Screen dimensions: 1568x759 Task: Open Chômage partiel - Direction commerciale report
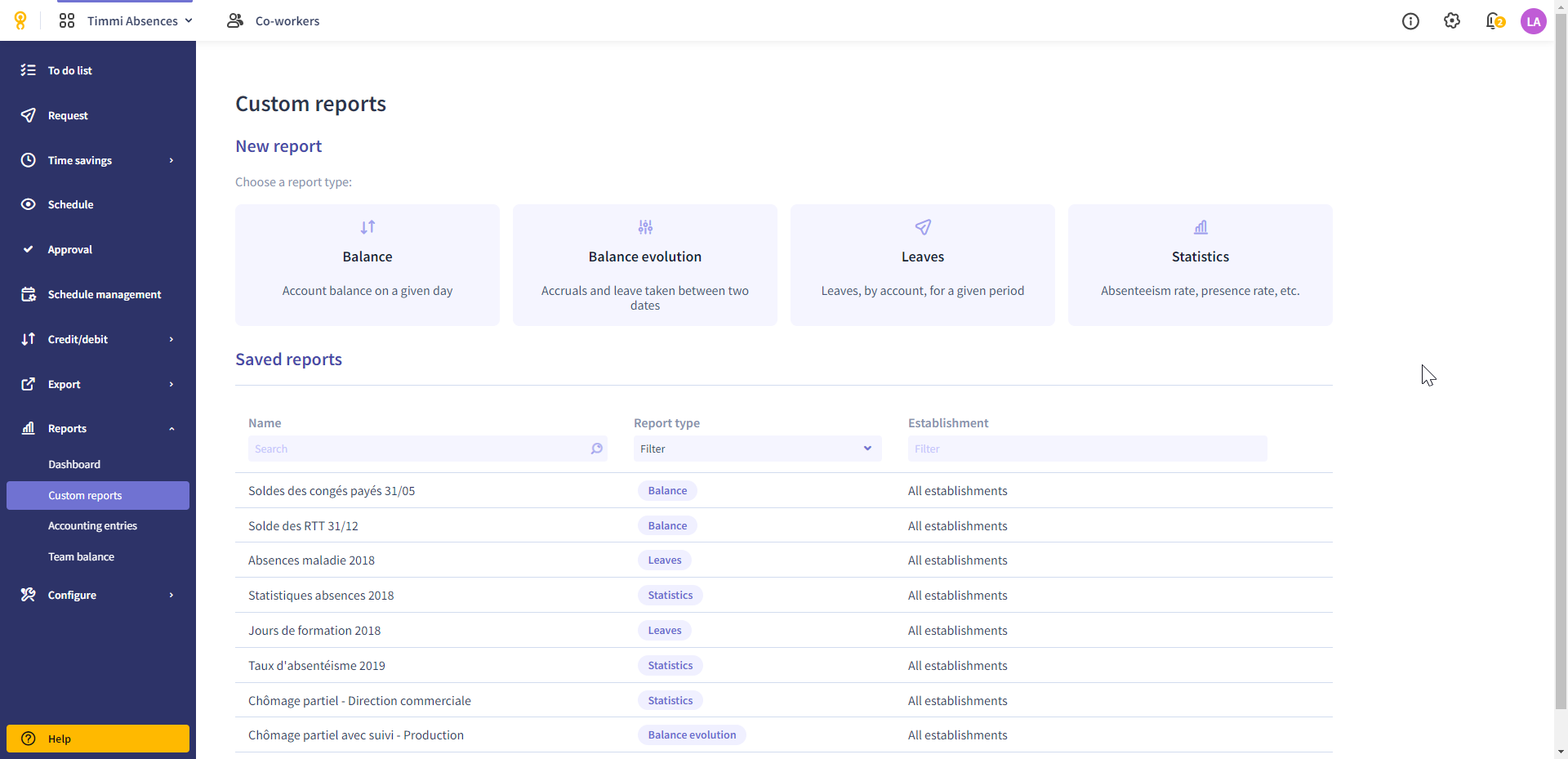[x=784, y=701]
